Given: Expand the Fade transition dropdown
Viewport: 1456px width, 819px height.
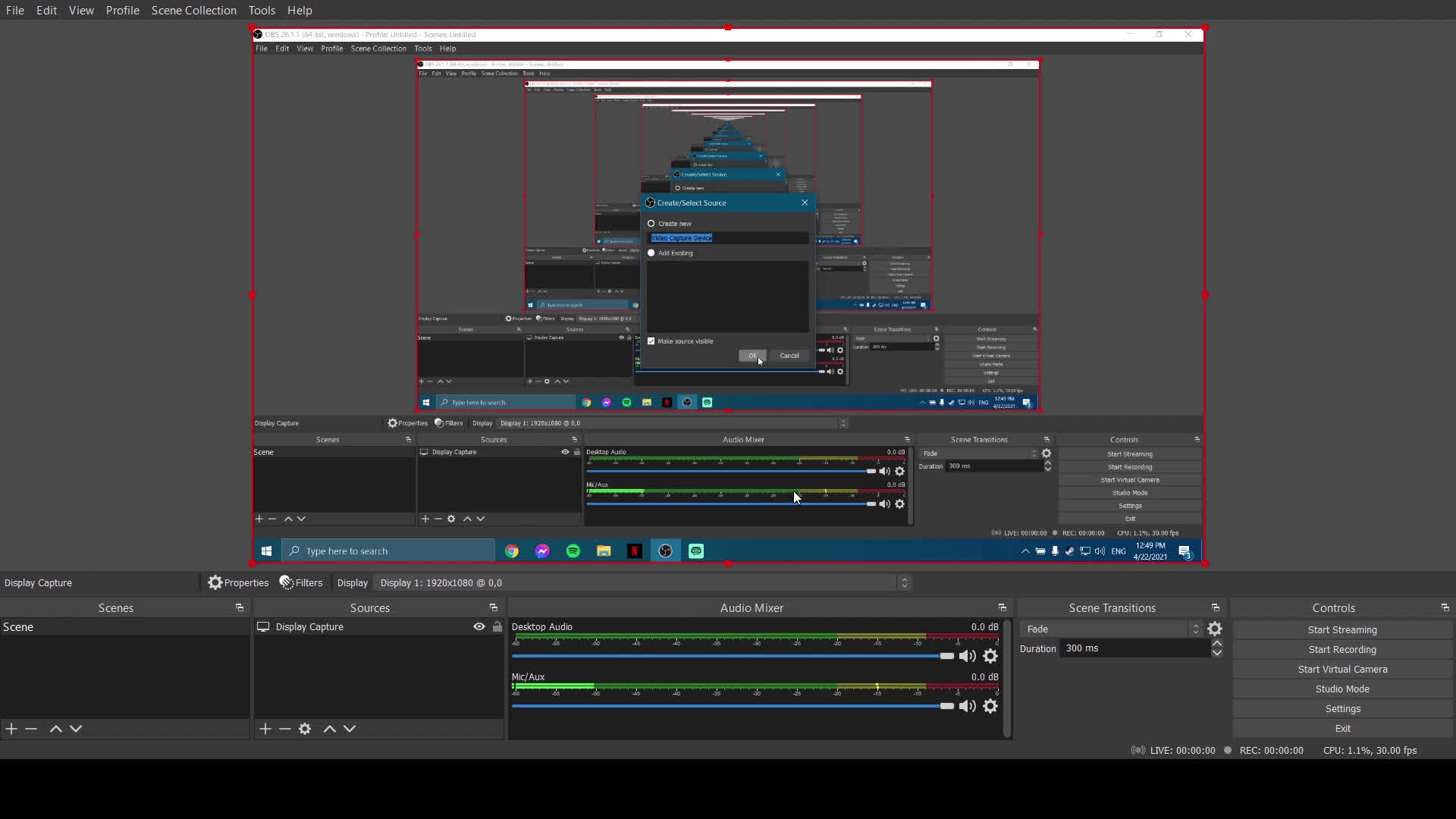Looking at the screenshot, I should [x=1111, y=629].
